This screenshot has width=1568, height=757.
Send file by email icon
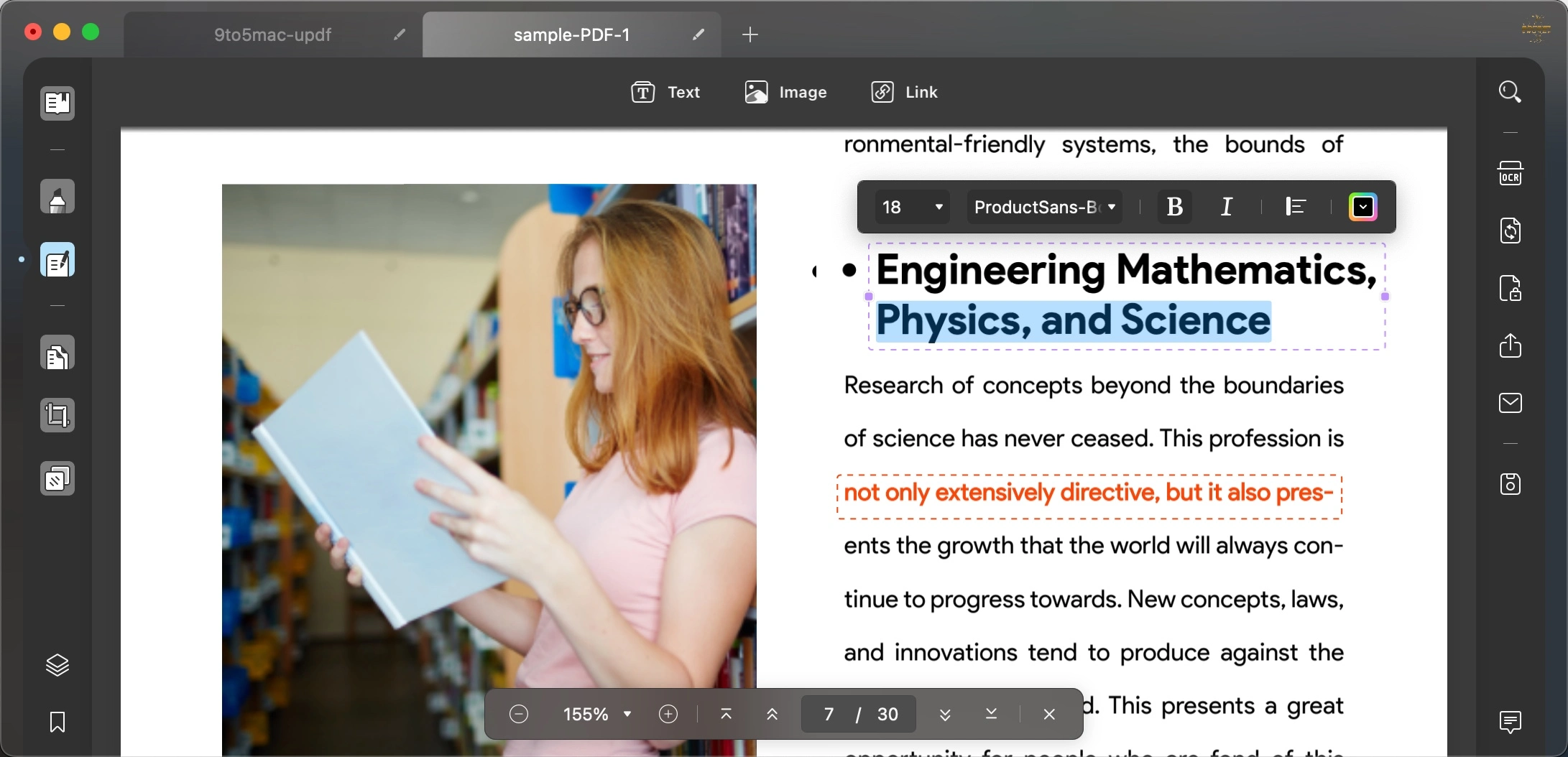click(x=1510, y=403)
